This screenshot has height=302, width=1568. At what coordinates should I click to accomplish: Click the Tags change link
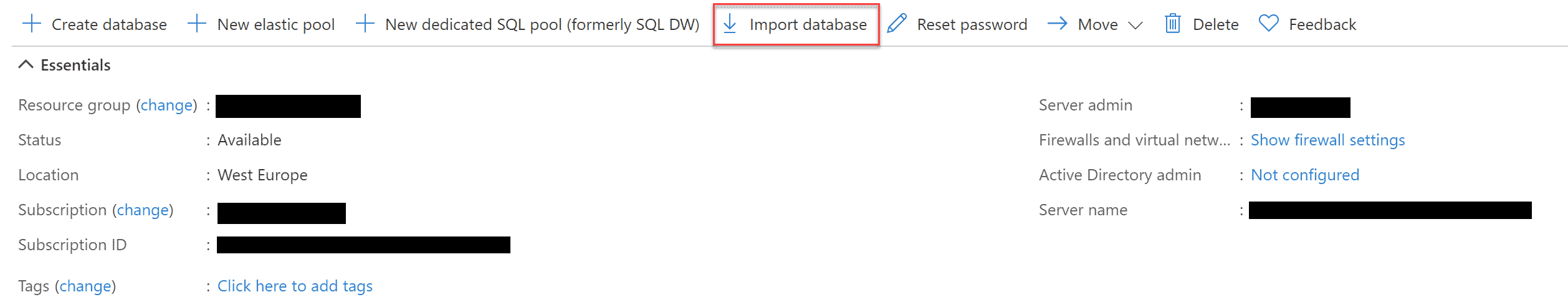tap(85, 286)
